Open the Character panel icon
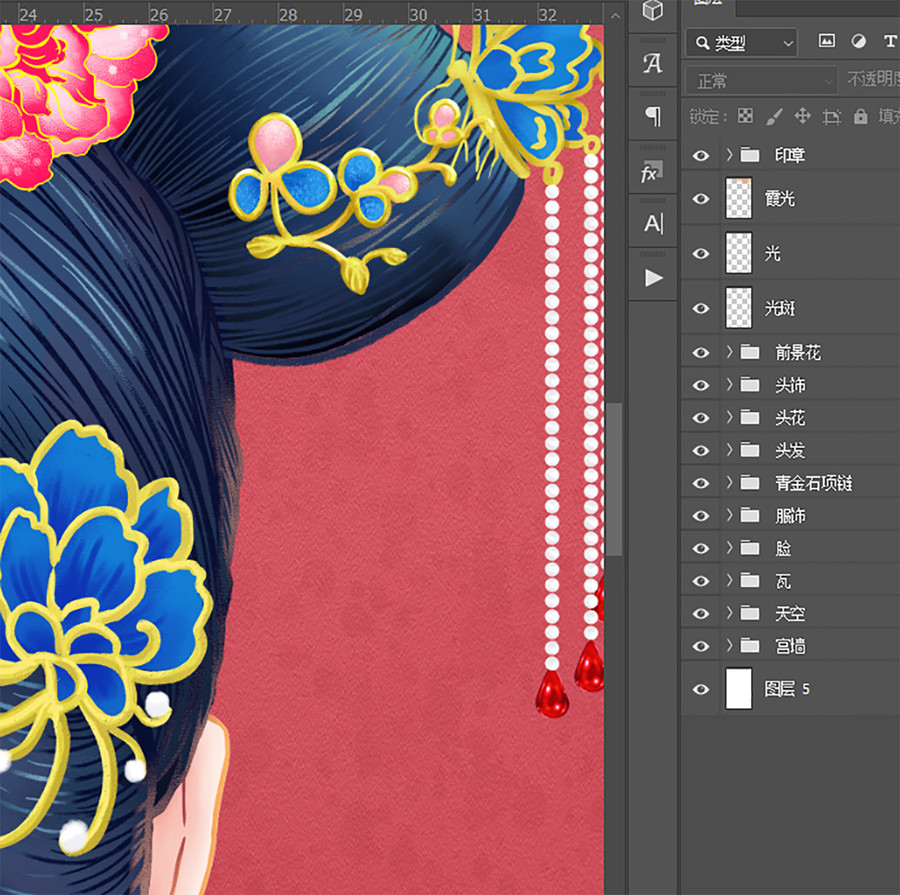 (x=653, y=223)
